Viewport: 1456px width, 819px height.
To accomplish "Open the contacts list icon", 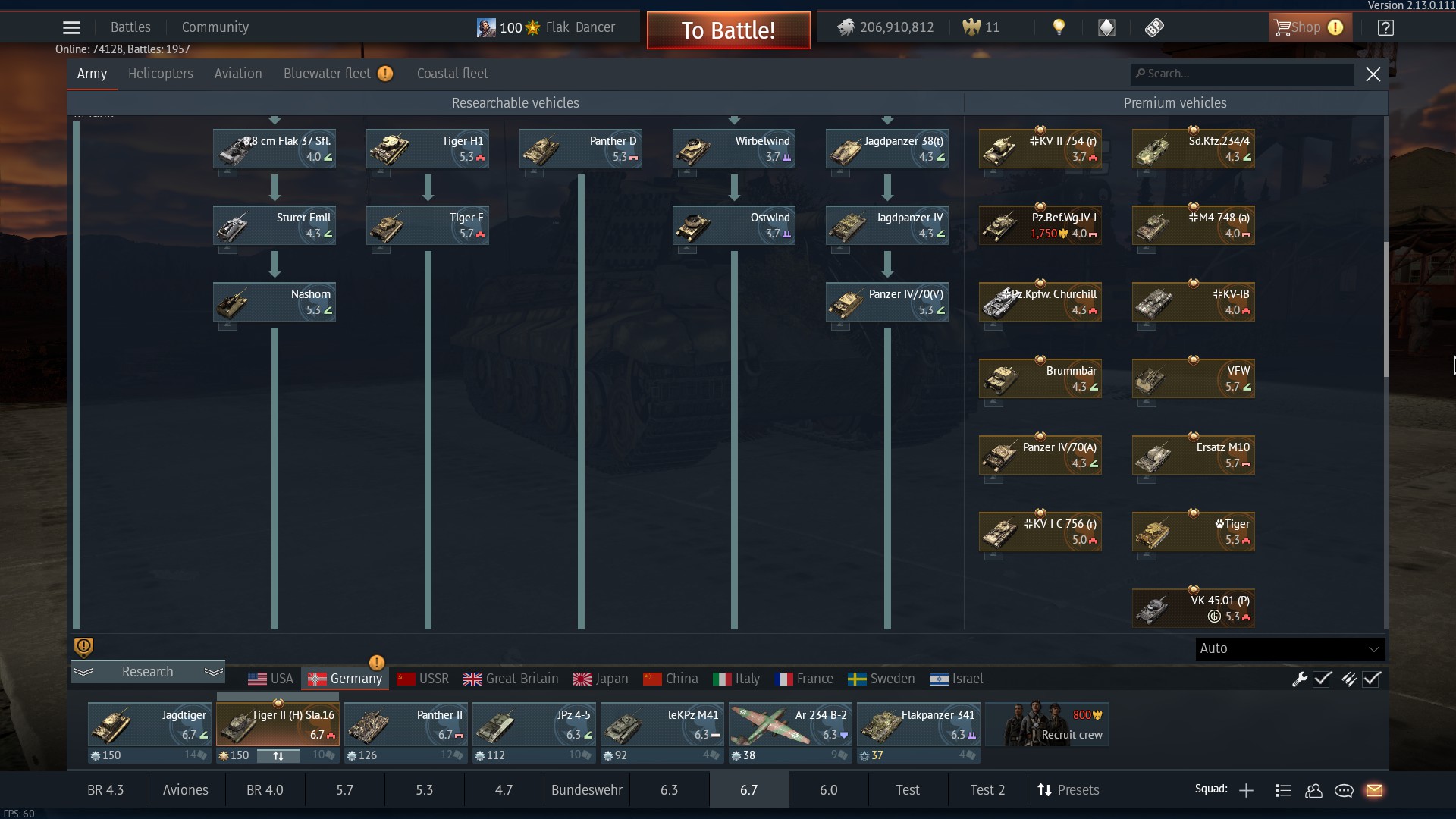I will coord(1283,790).
